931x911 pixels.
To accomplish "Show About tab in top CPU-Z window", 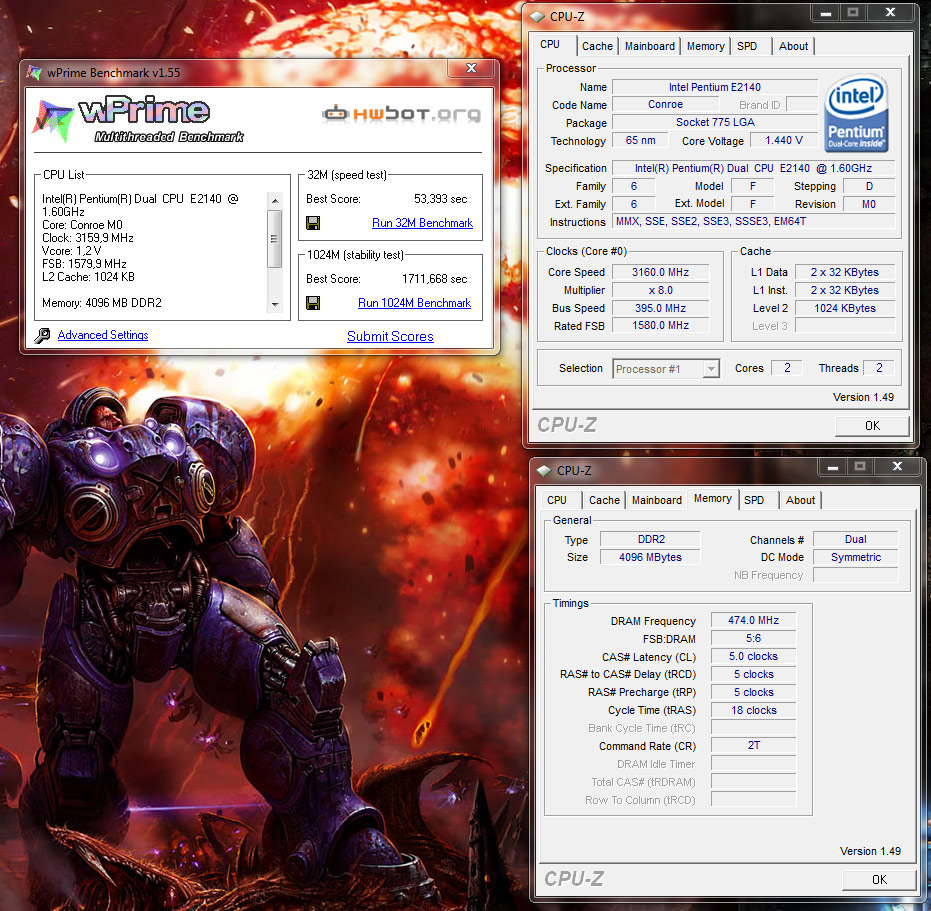I will [793, 46].
